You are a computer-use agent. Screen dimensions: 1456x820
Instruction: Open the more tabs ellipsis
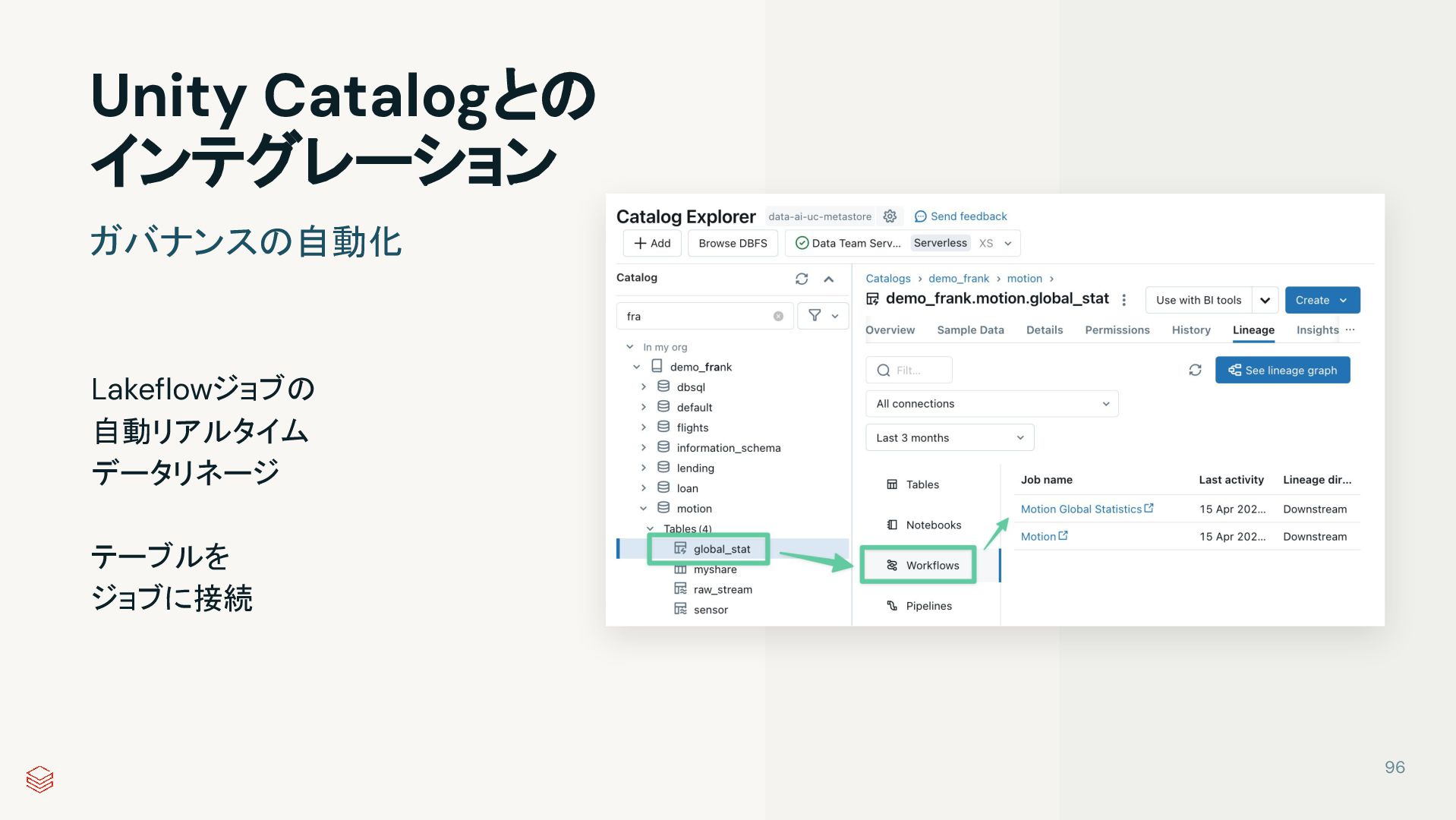tap(1350, 330)
